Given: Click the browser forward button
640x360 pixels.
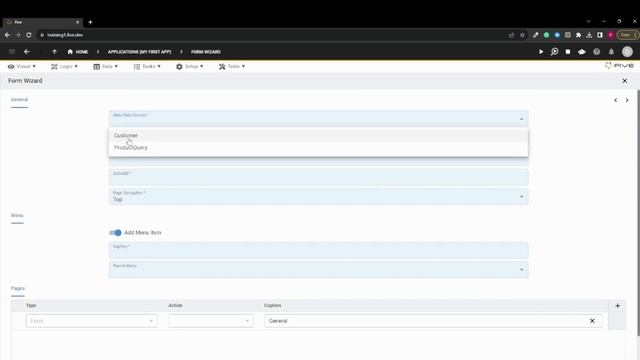Looking at the screenshot, I should coord(18,35).
